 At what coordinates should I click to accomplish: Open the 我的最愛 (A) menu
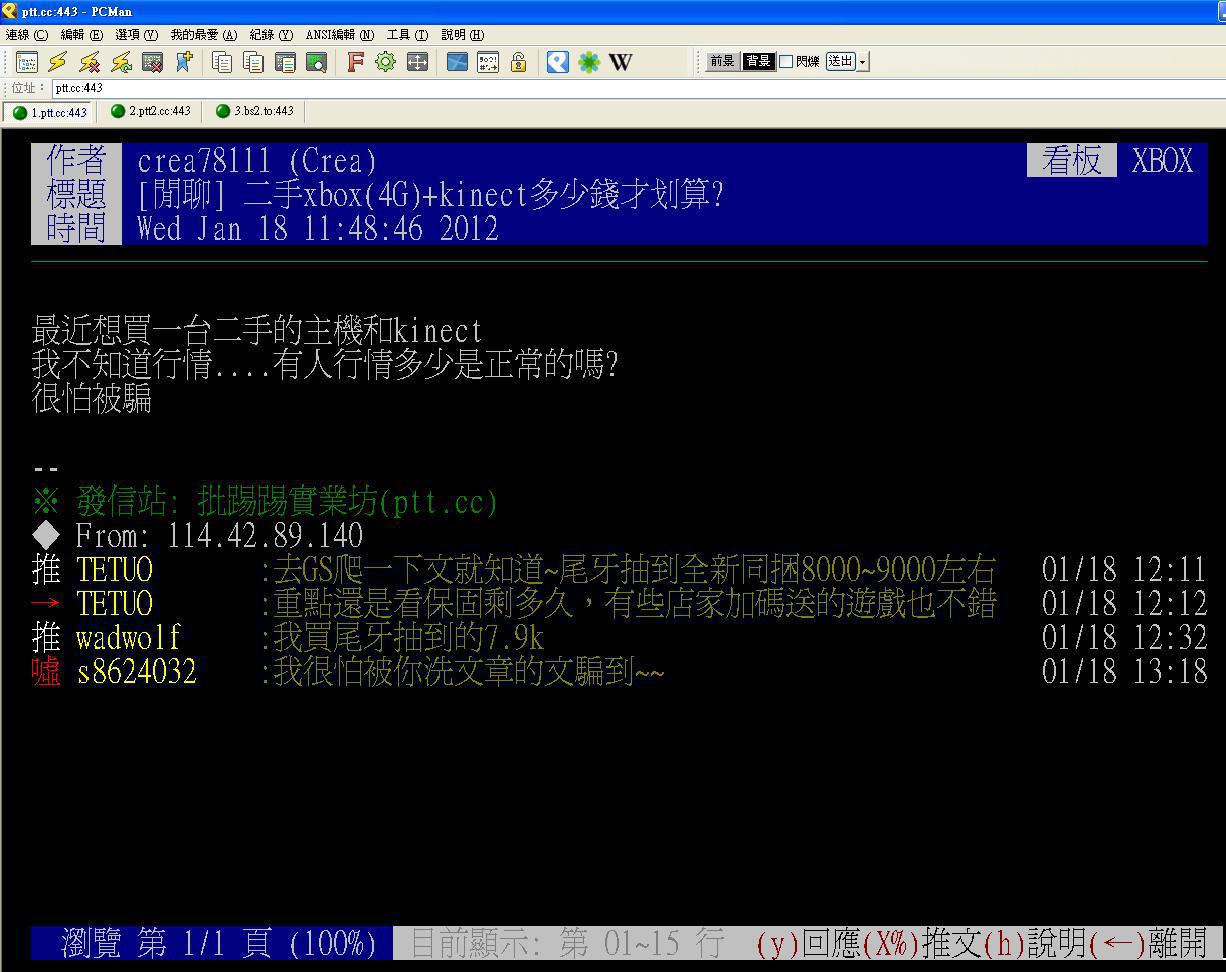pos(204,34)
